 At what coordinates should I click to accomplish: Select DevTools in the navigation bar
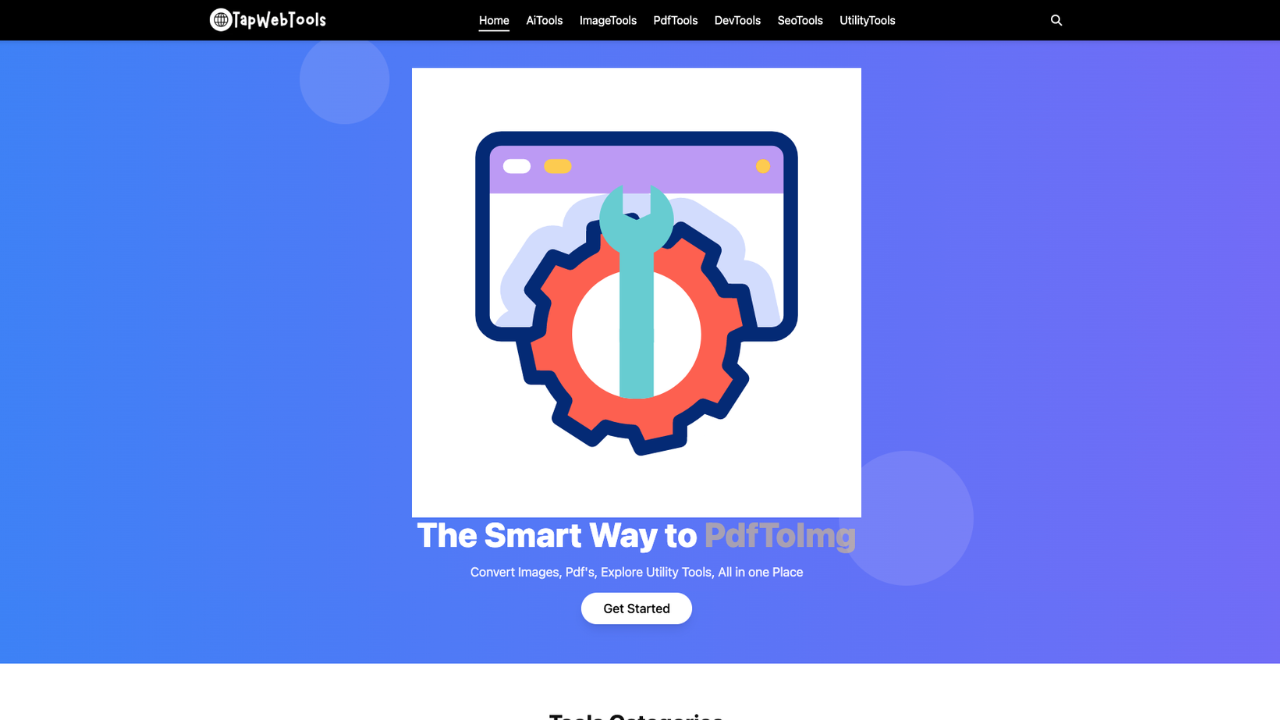(737, 20)
